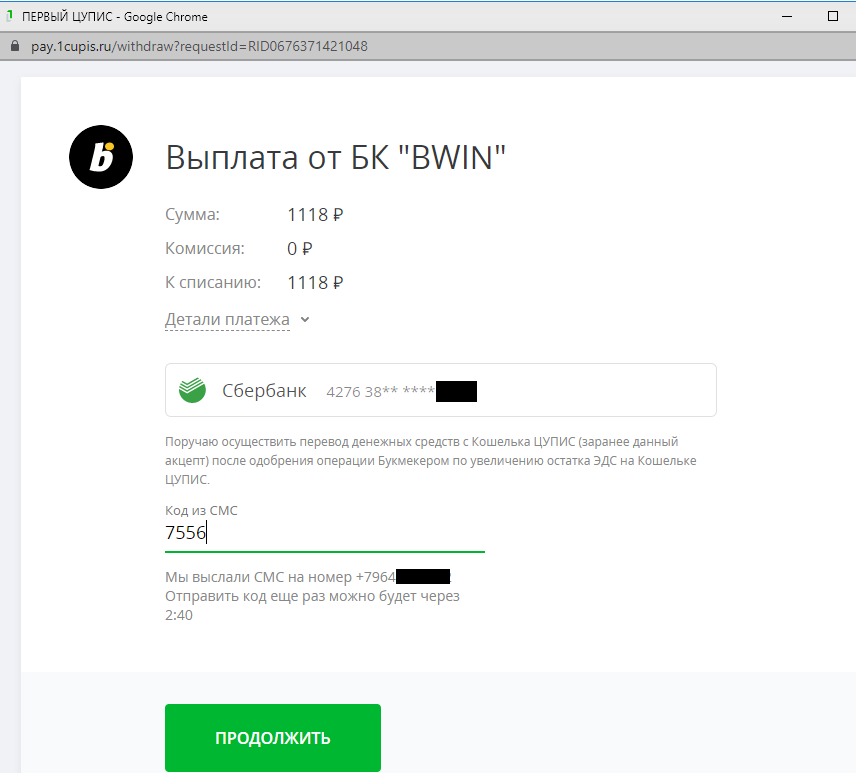Focus the "Код из СМС" input field
The height and width of the screenshot is (773, 856).
click(325, 533)
